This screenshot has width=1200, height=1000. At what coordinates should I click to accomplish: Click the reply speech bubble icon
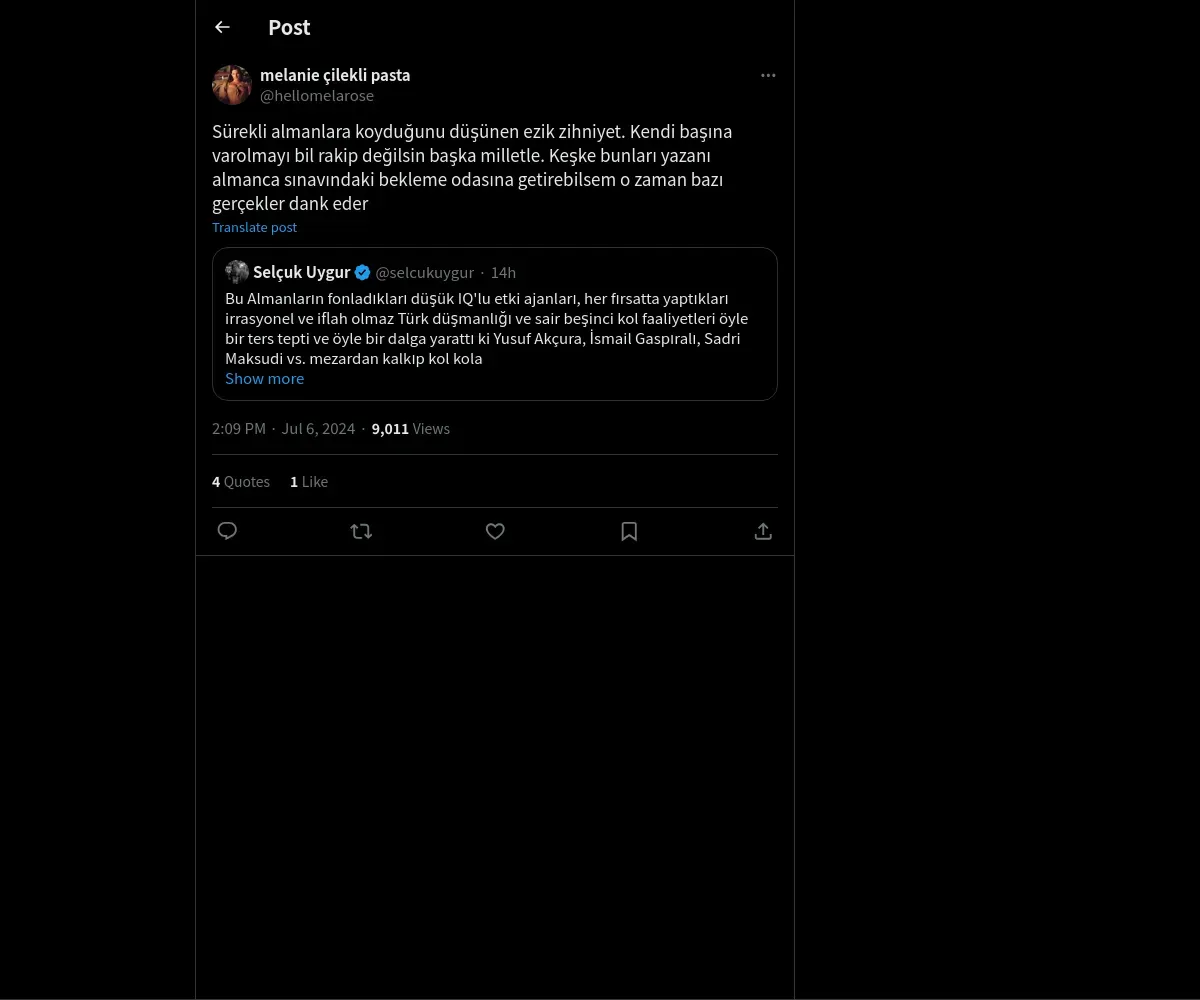pyautogui.click(x=227, y=531)
